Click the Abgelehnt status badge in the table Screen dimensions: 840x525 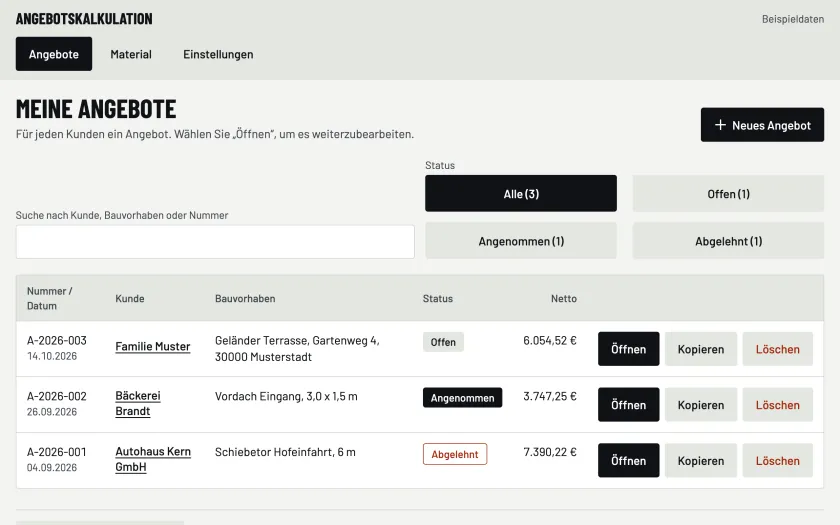[x=455, y=454]
